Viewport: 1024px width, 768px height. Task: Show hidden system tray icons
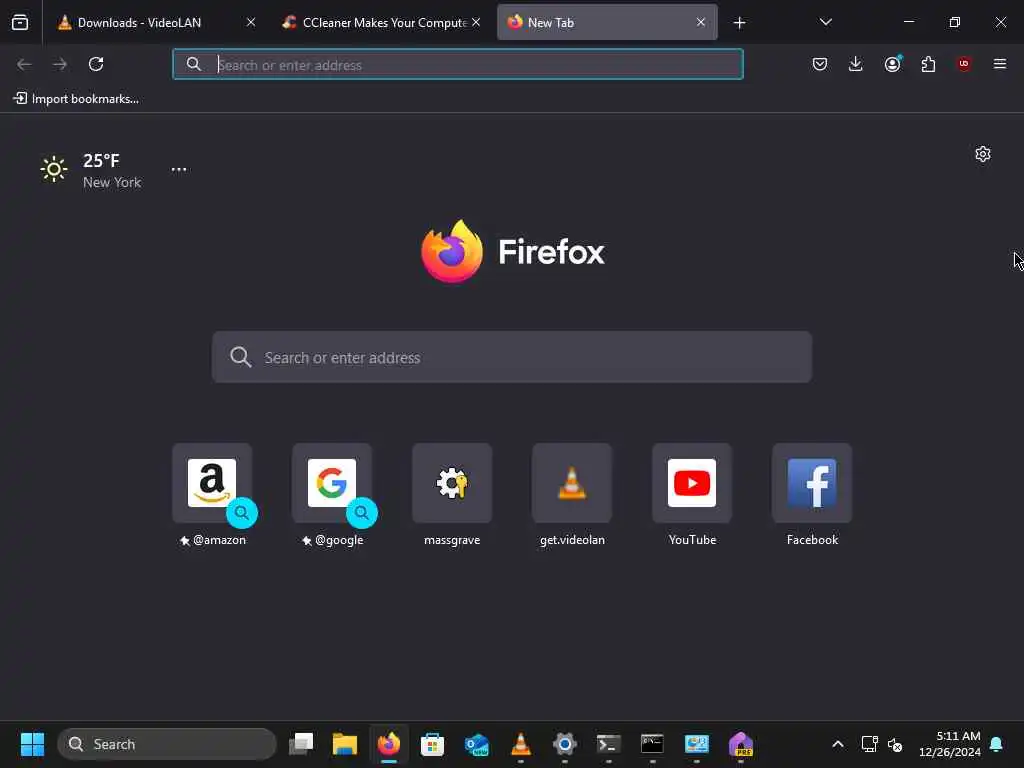[838, 744]
